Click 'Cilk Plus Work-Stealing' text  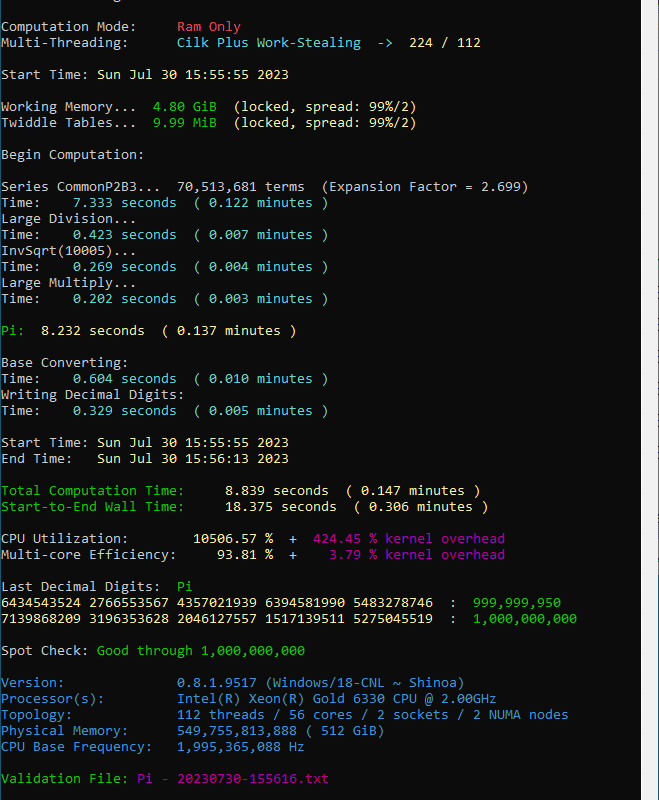[x=268, y=43]
